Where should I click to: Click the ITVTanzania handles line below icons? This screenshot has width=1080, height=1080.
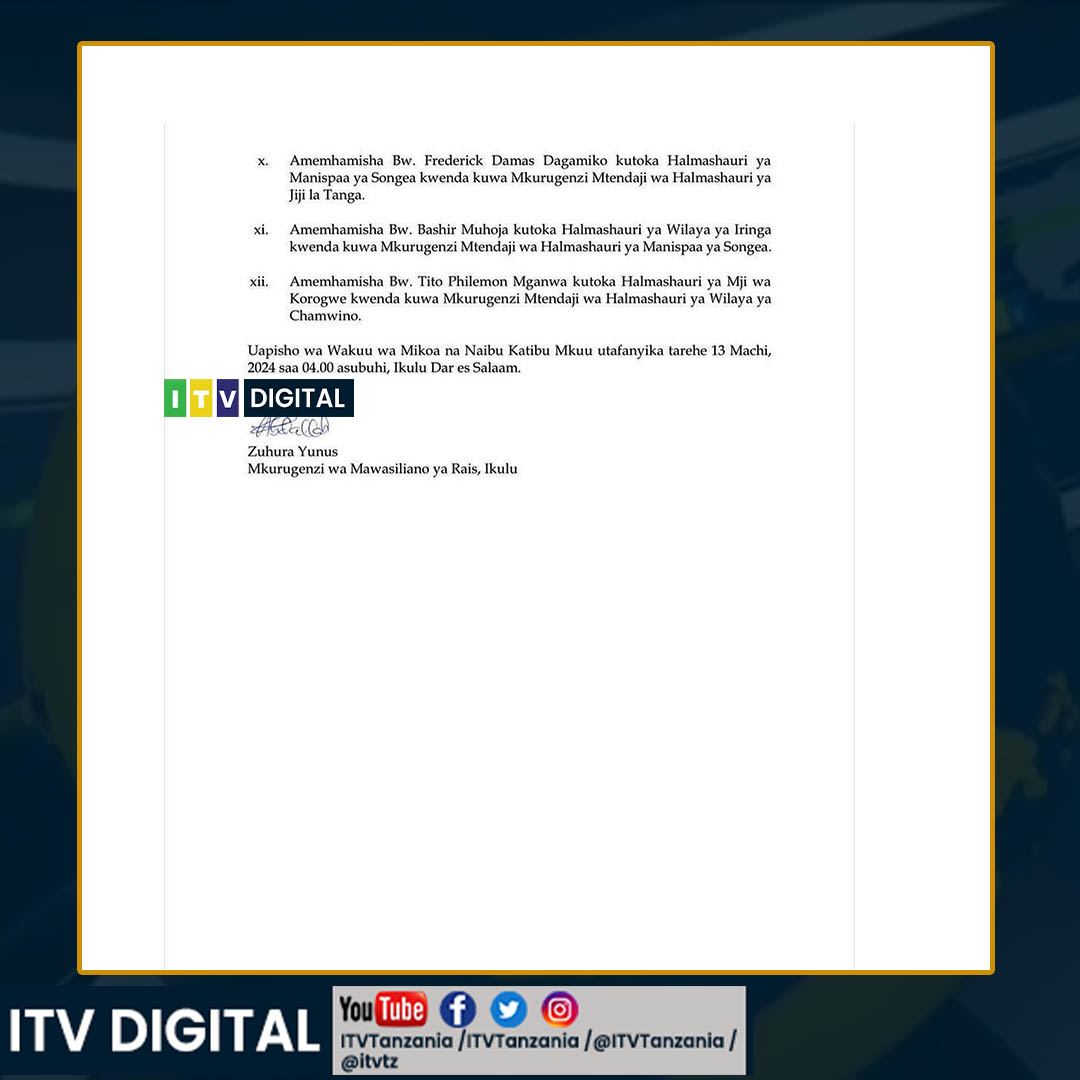(538, 1041)
